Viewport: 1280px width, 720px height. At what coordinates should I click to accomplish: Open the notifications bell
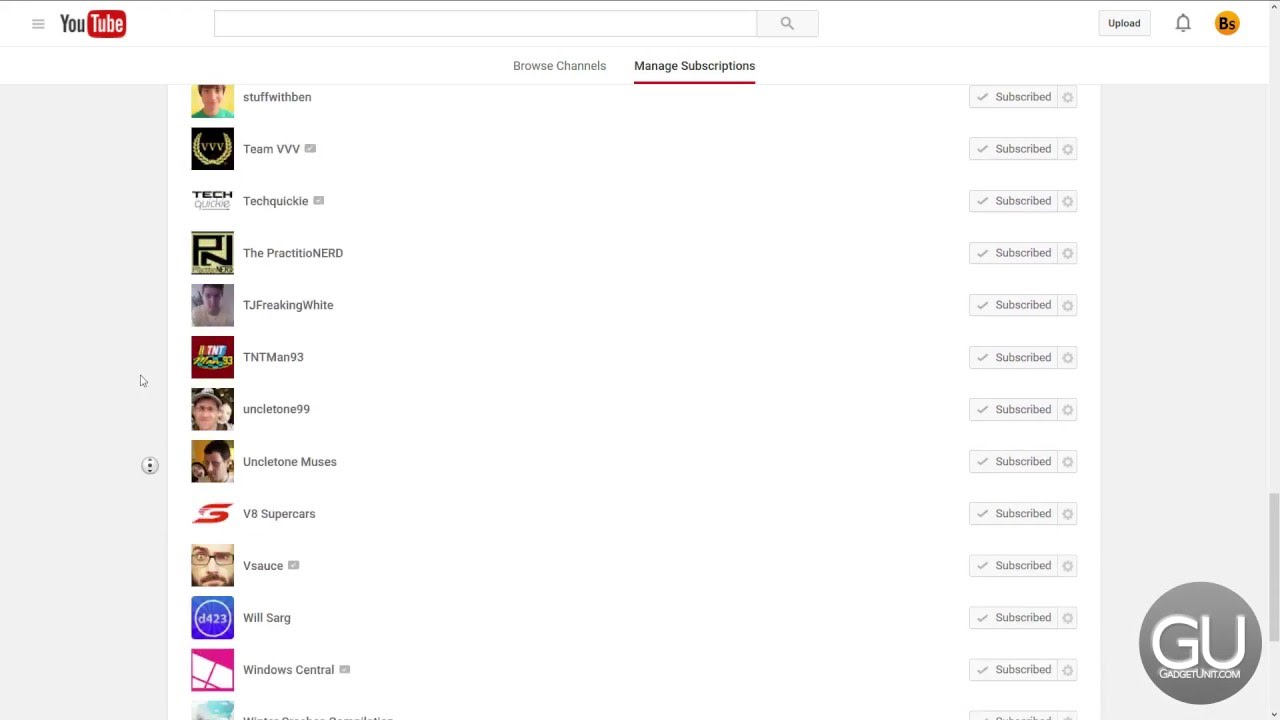pyautogui.click(x=1183, y=23)
